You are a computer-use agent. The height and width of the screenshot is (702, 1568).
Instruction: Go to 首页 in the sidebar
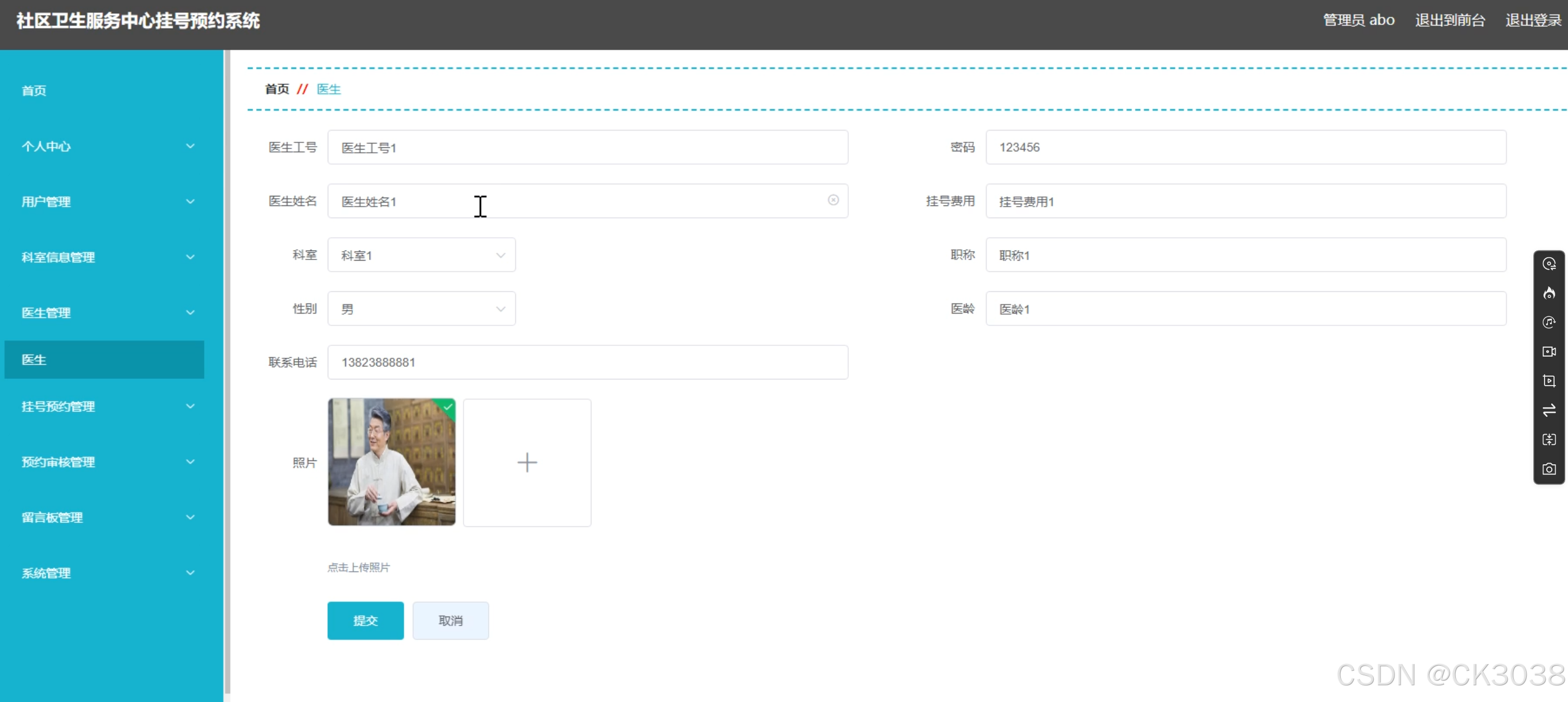[x=34, y=90]
